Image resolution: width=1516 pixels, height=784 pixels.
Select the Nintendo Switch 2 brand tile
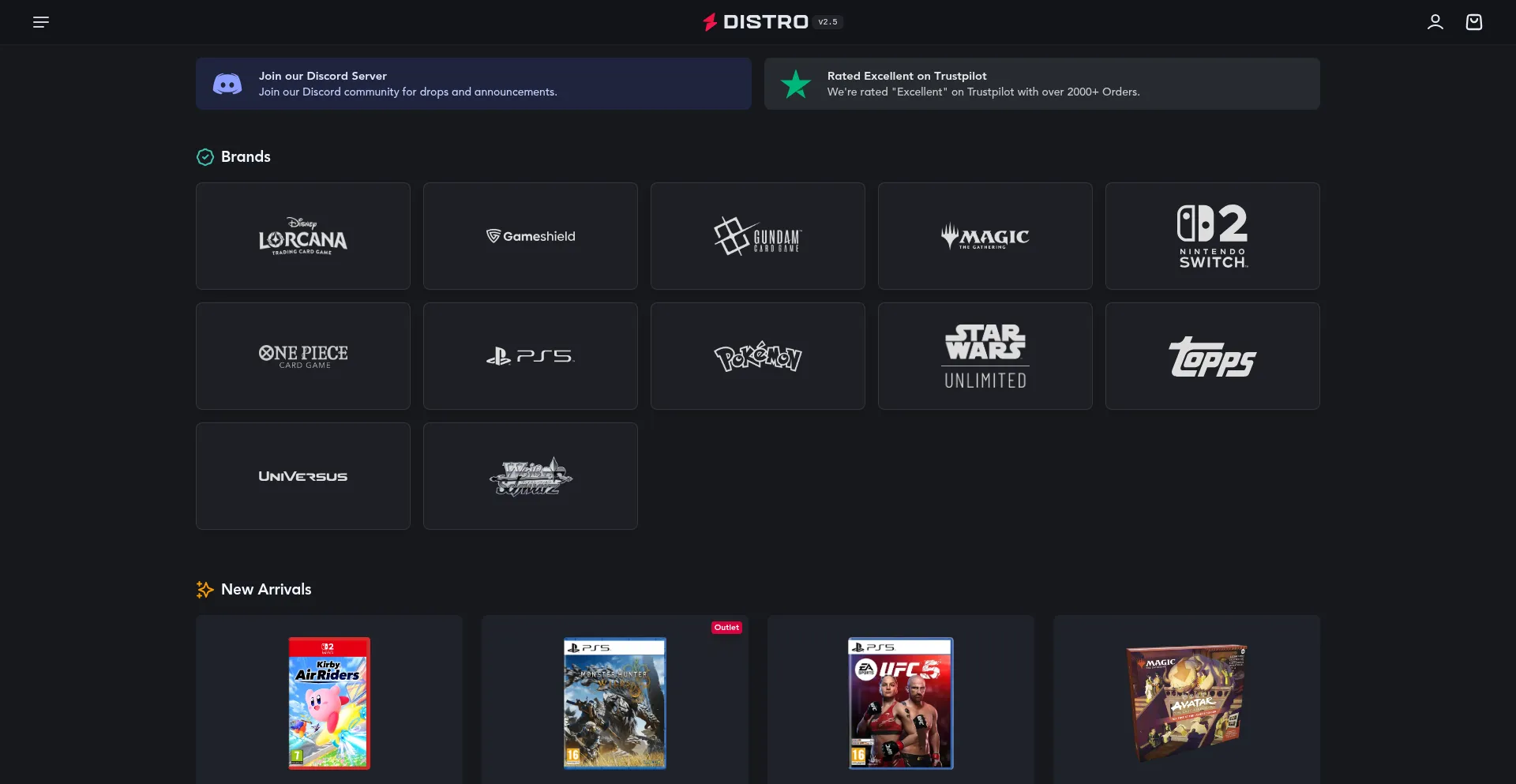click(1212, 236)
